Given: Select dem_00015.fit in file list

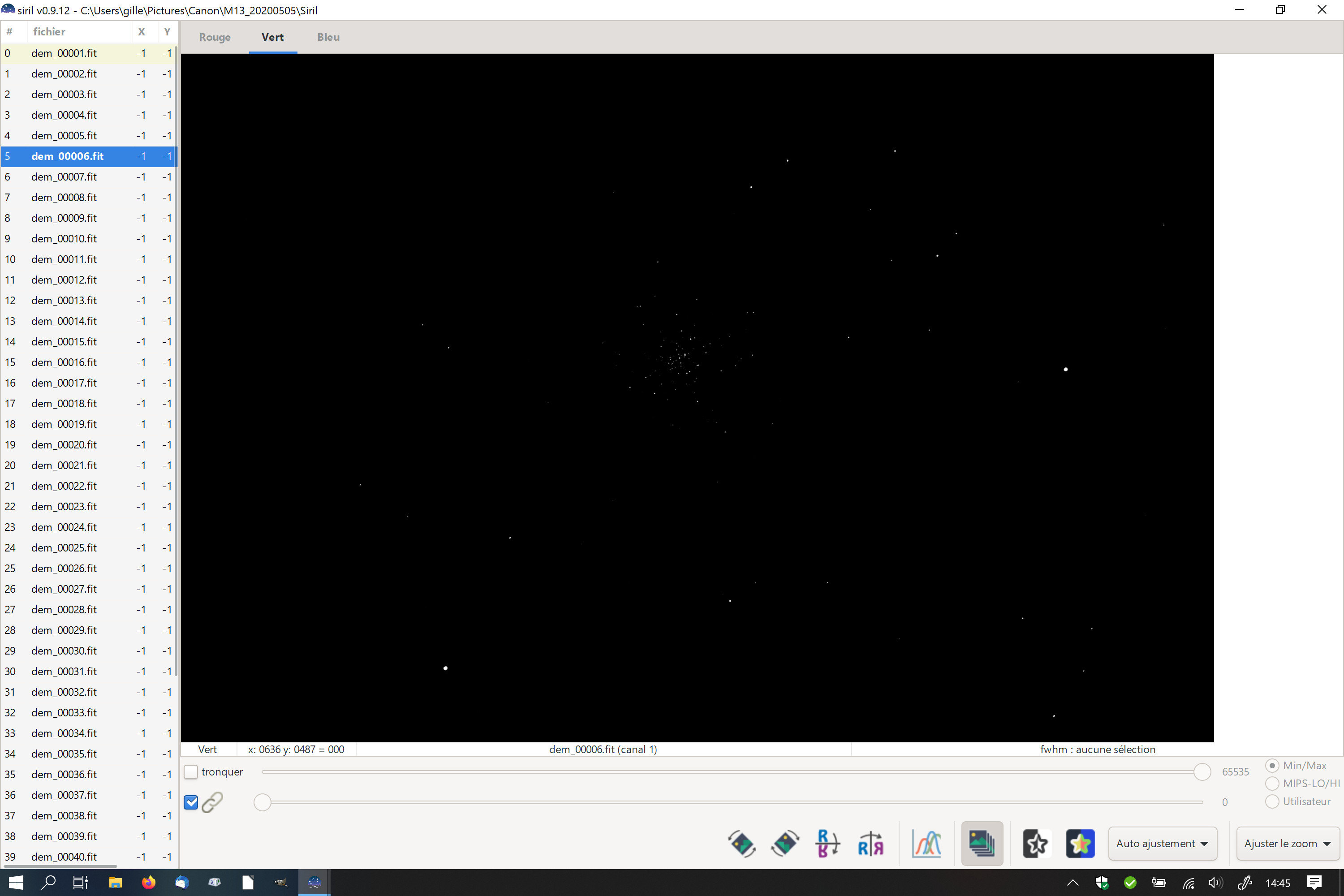Looking at the screenshot, I should point(64,342).
